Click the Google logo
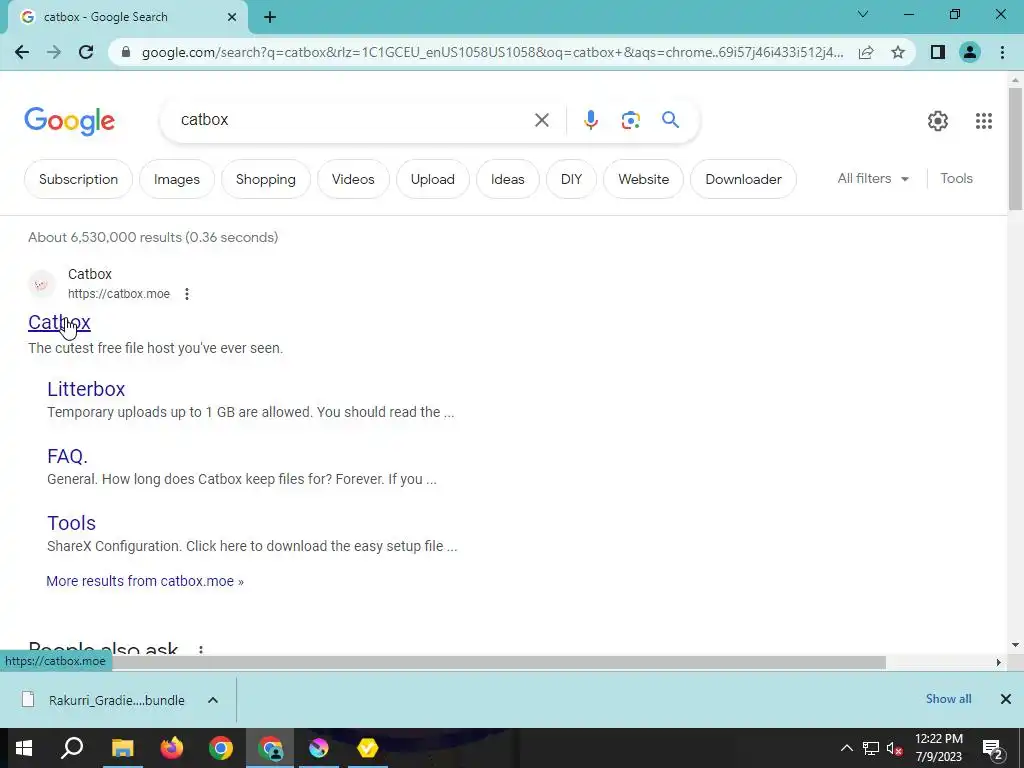1024x768 pixels. coord(69,121)
